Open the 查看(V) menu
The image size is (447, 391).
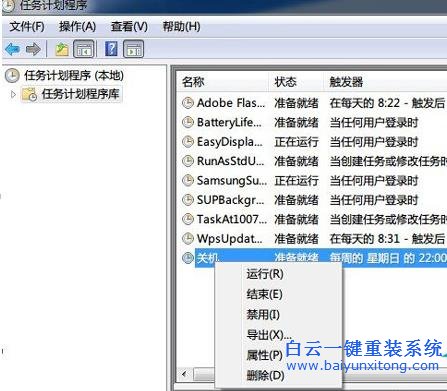point(129,26)
